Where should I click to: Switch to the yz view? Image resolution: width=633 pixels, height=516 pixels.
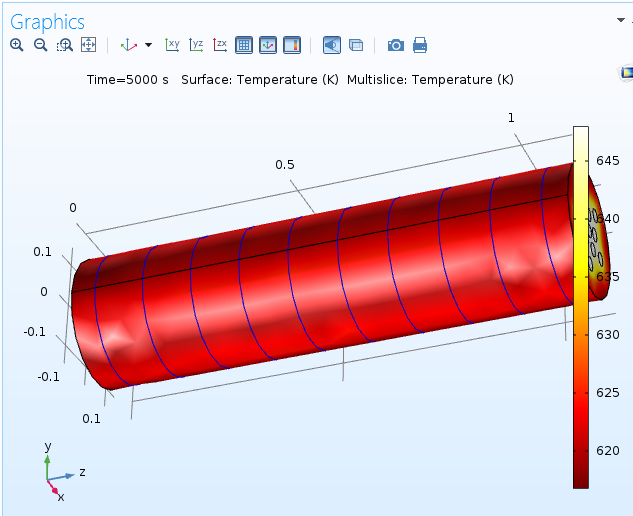[196, 45]
